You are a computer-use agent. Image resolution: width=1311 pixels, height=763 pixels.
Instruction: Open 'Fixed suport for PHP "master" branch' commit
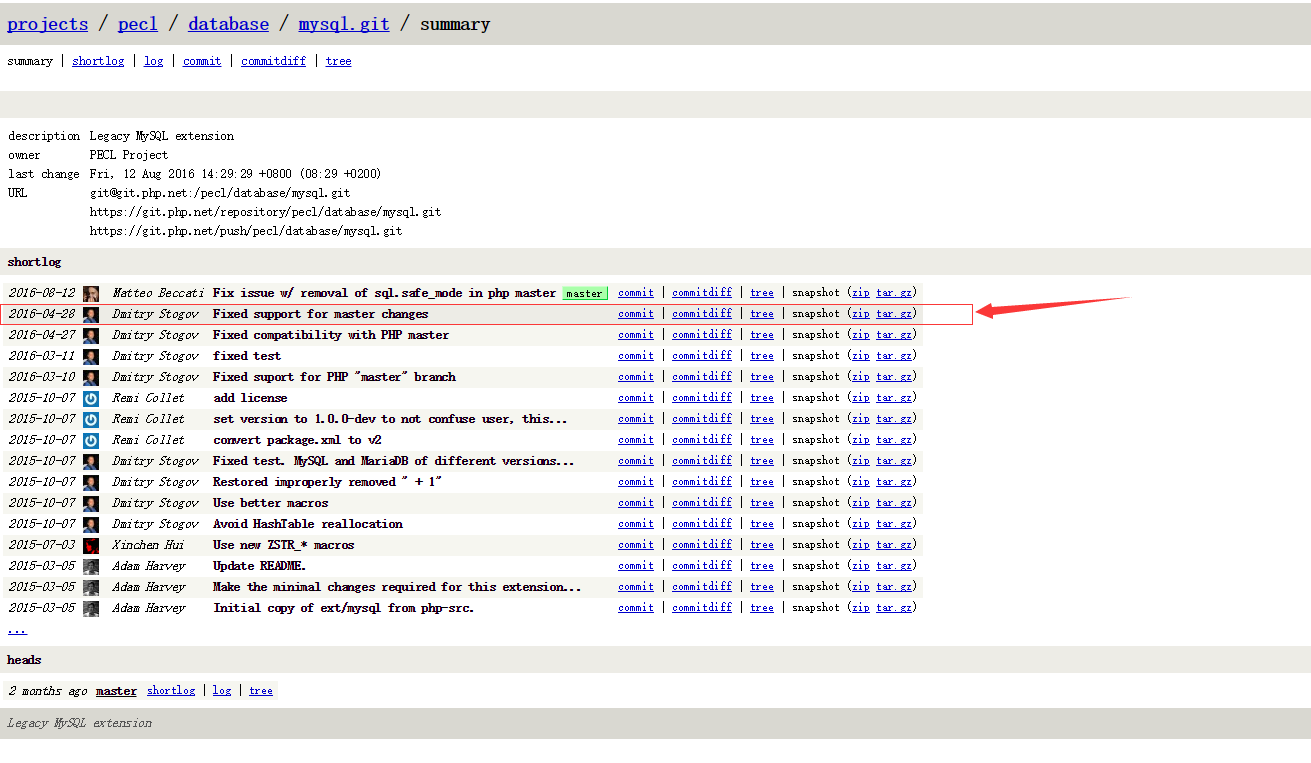tap(334, 377)
